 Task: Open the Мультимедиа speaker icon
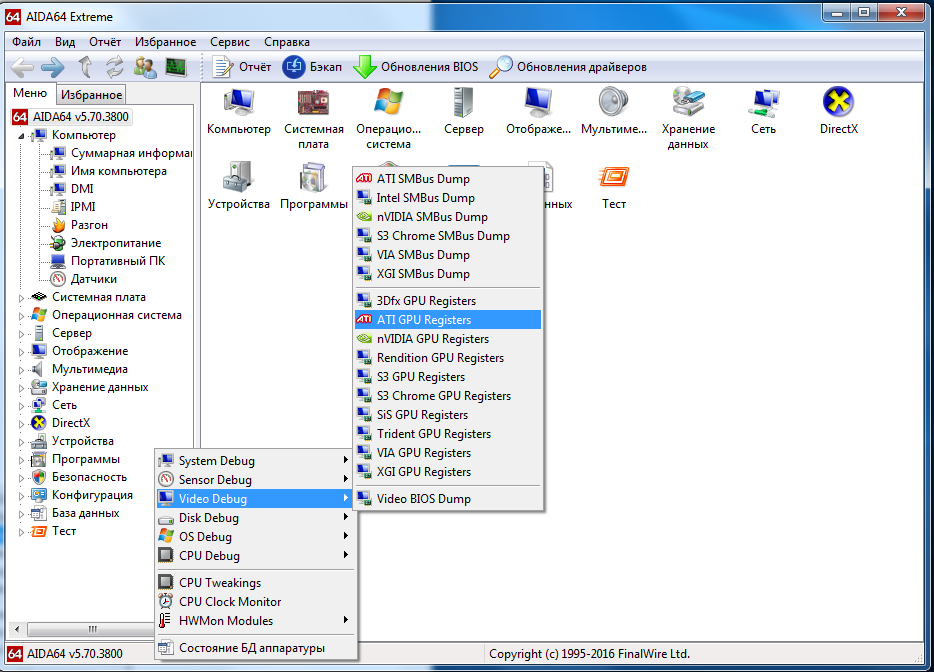tap(614, 112)
